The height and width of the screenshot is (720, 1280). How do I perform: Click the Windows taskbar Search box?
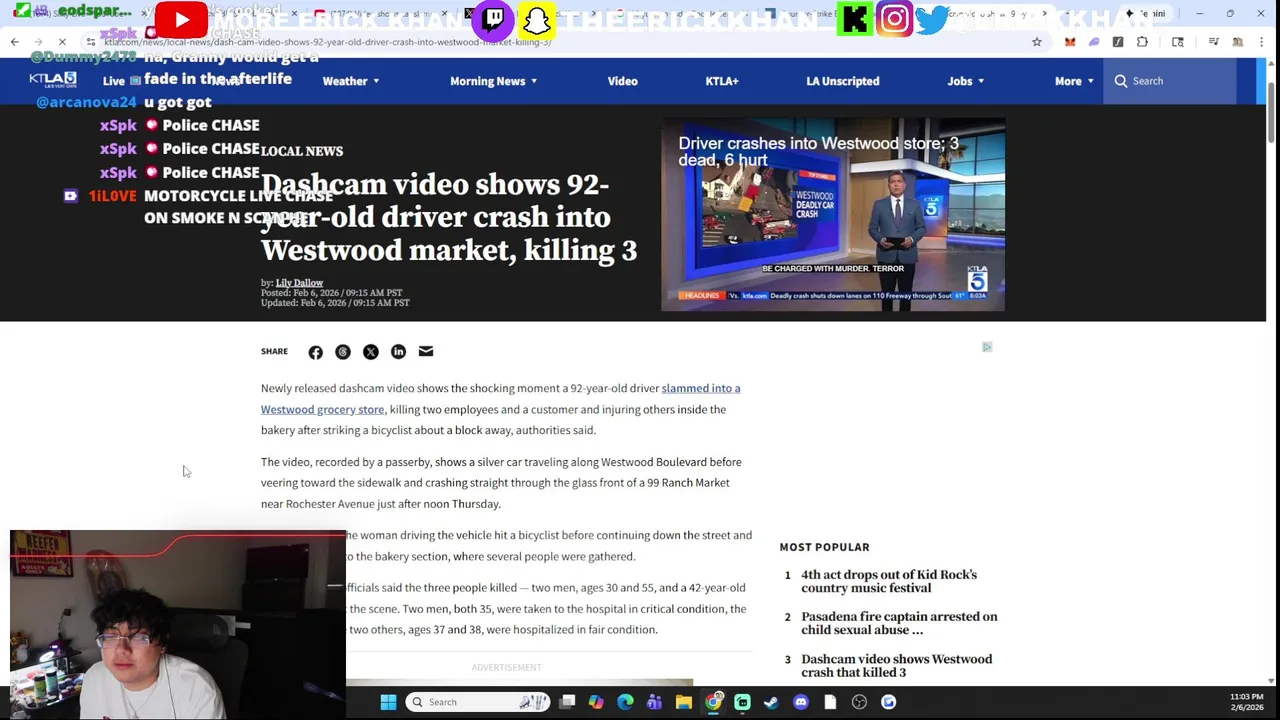pyautogui.click(x=478, y=702)
